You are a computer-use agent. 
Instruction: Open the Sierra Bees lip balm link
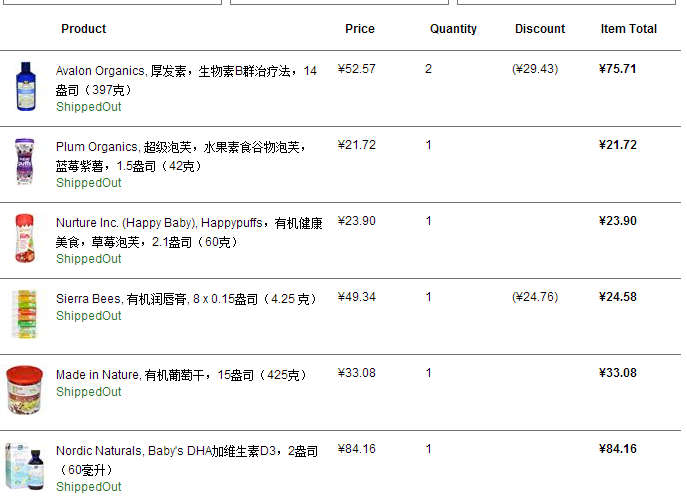186,298
